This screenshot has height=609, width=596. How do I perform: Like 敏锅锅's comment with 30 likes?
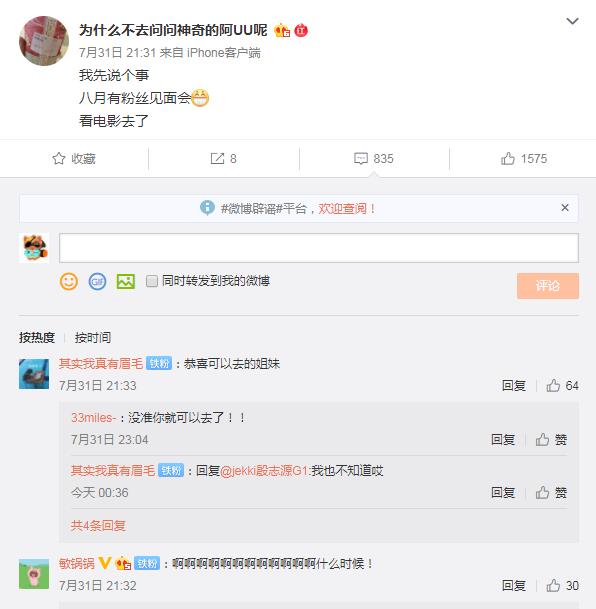553,585
